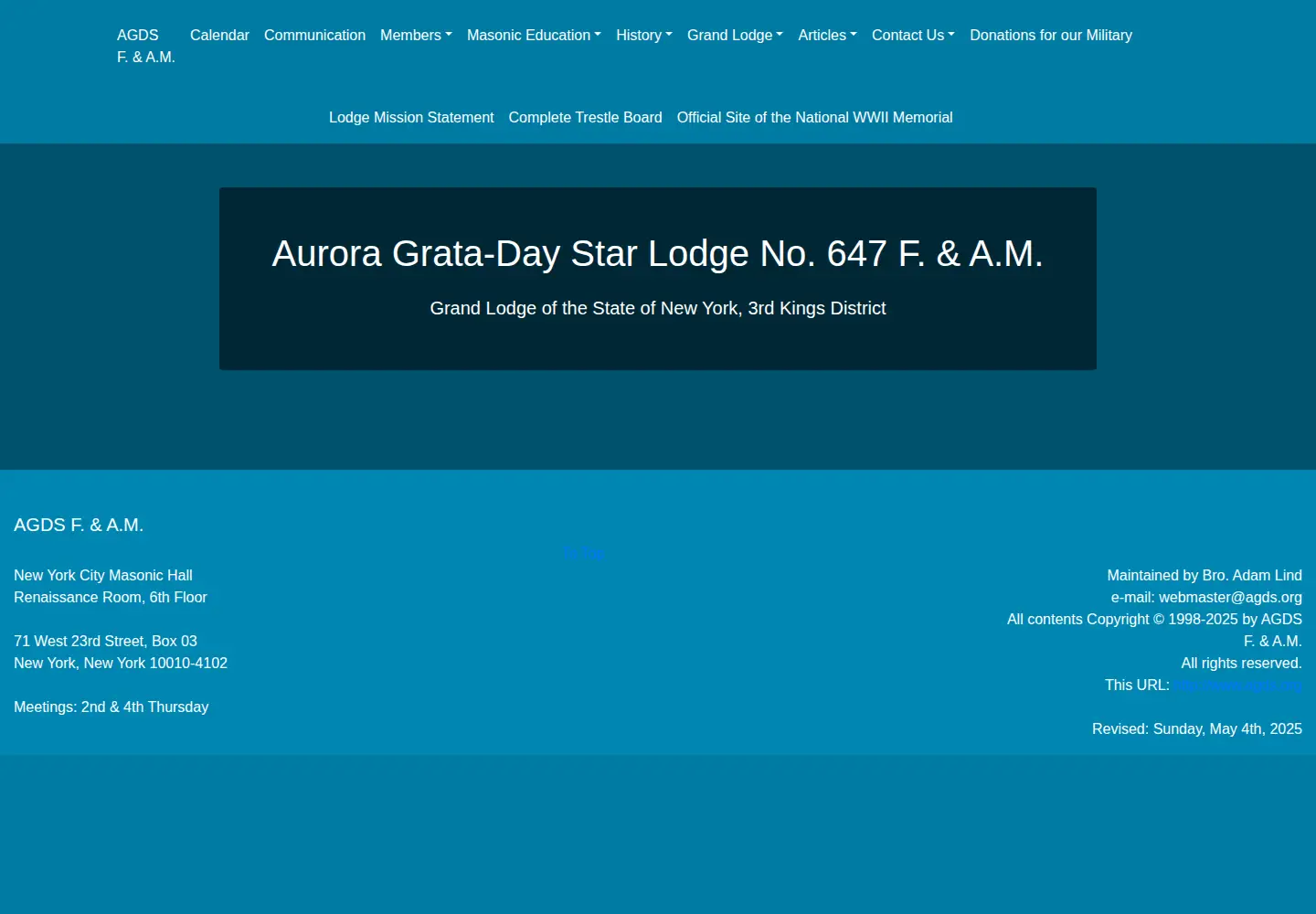This screenshot has width=1316, height=914.
Task: Click the Copyright 1998-2025 notice
Action: pyautogui.click(x=1154, y=630)
